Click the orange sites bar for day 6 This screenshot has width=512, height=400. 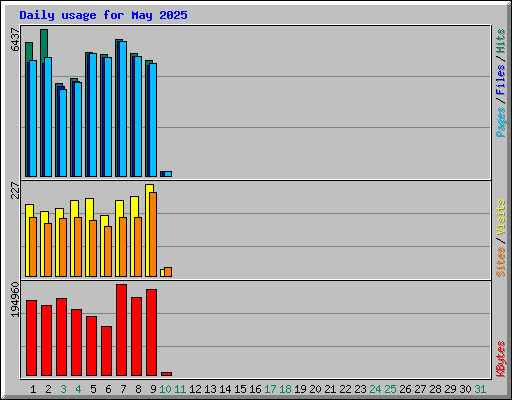pyautogui.click(x=108, y=251)
